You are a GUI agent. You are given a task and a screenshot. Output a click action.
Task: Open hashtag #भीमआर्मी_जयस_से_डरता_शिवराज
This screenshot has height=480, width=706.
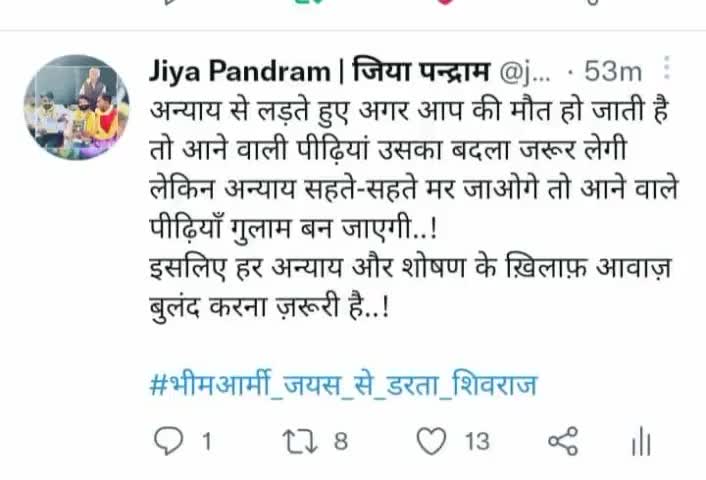pos(344,386)
